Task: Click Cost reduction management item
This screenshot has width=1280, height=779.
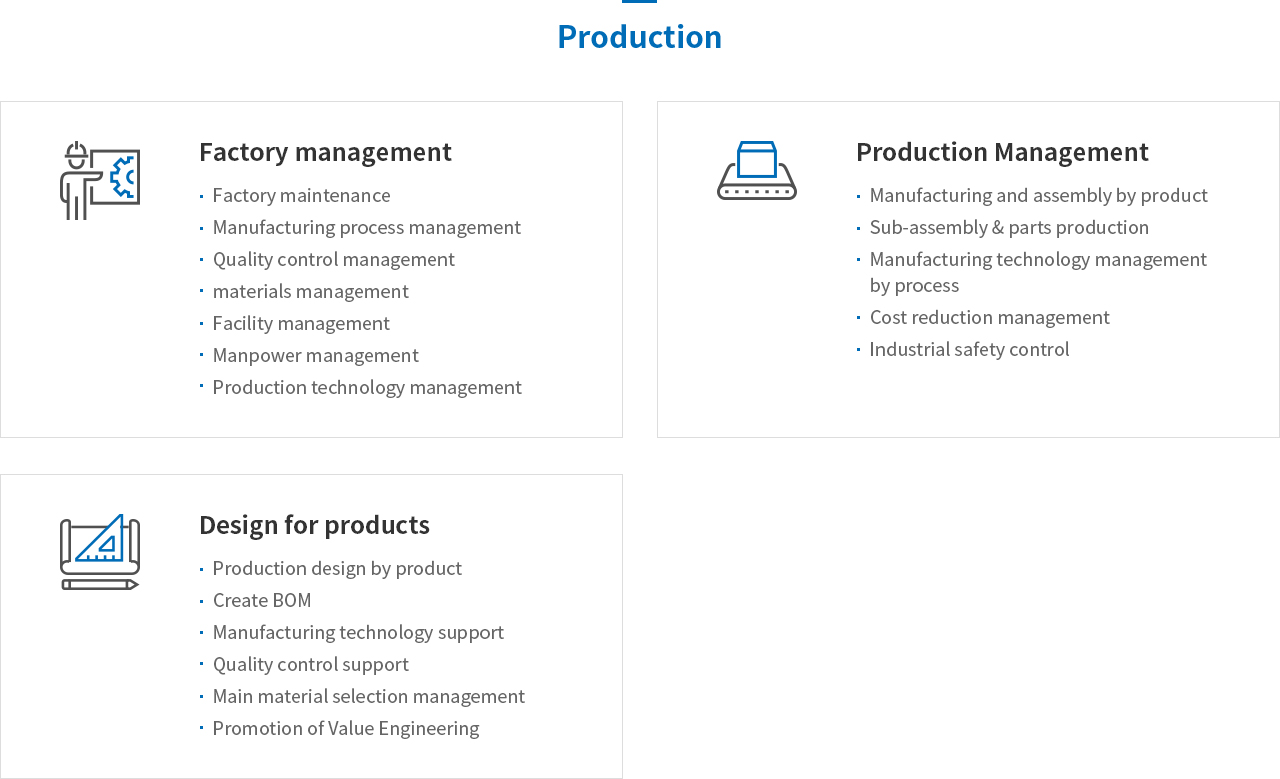Action: point(989,317)
